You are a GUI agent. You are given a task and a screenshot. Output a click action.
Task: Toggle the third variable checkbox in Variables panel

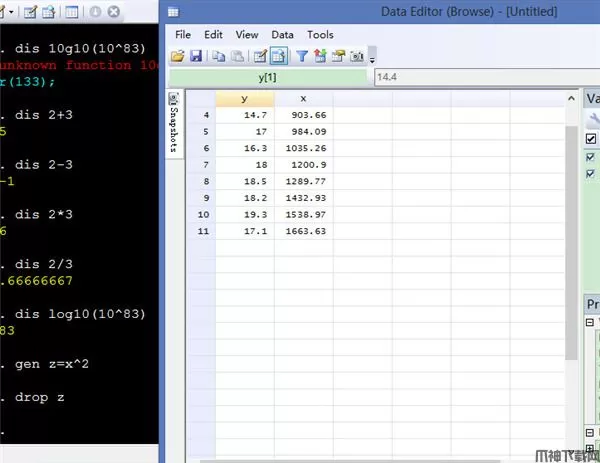tap(590, 174)
